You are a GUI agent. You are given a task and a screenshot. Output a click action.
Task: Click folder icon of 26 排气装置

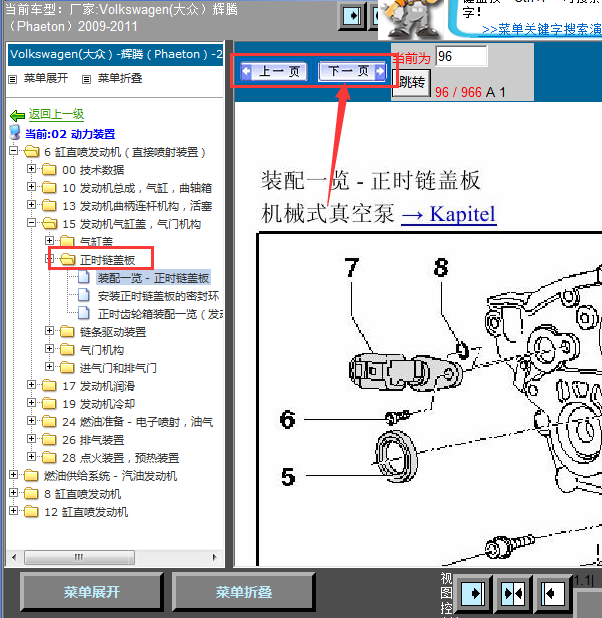pyautogui.click(x=49, y=440)
